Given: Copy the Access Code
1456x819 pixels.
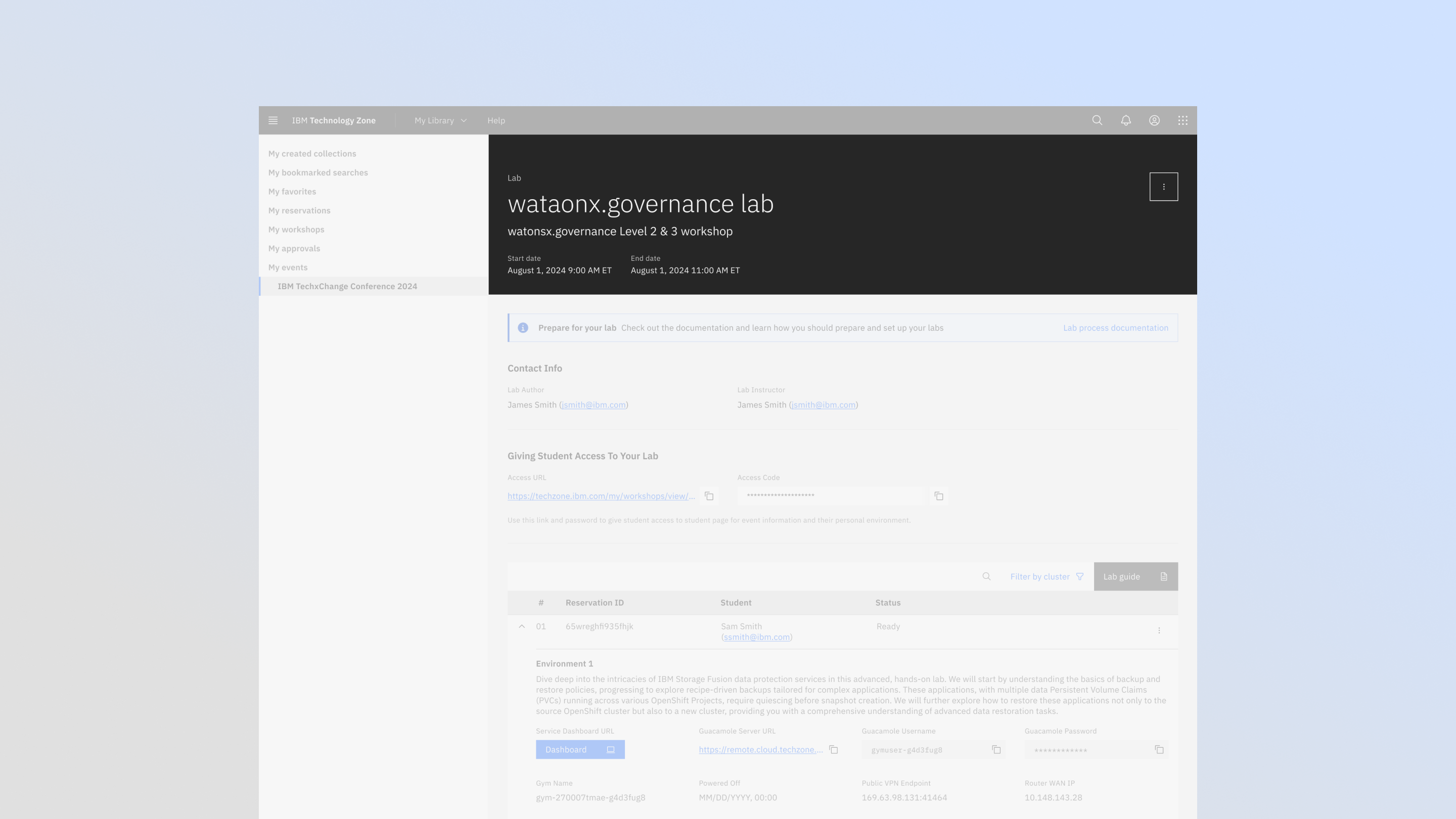Looking at the screenshot, I should [x=939, y=496].
